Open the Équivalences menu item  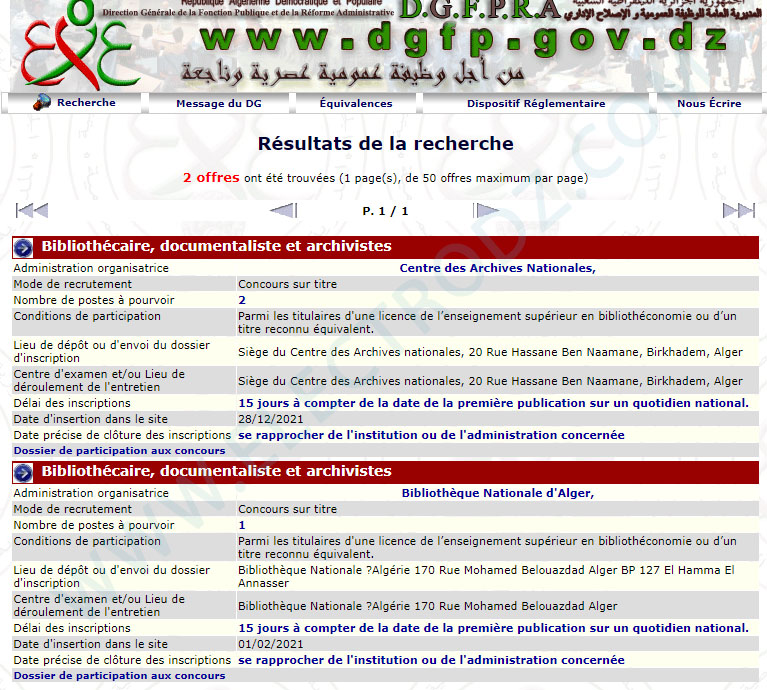[356, 104]
